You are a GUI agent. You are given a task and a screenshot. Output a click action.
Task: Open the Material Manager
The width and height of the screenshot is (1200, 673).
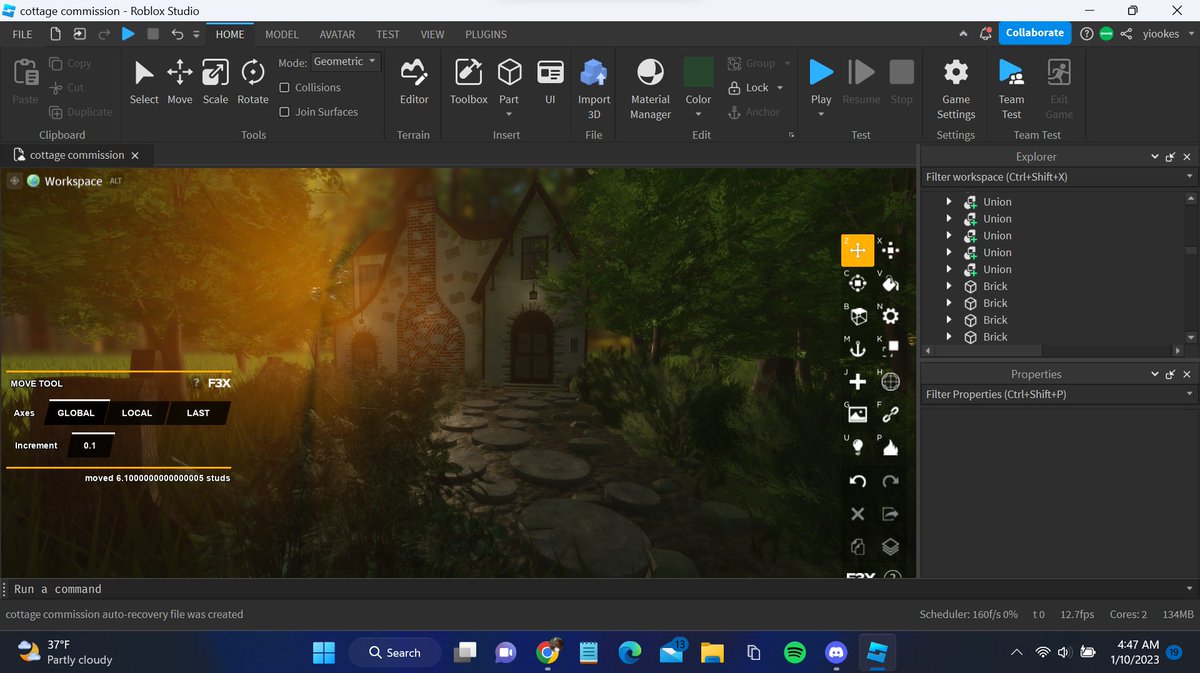(650, 88)
